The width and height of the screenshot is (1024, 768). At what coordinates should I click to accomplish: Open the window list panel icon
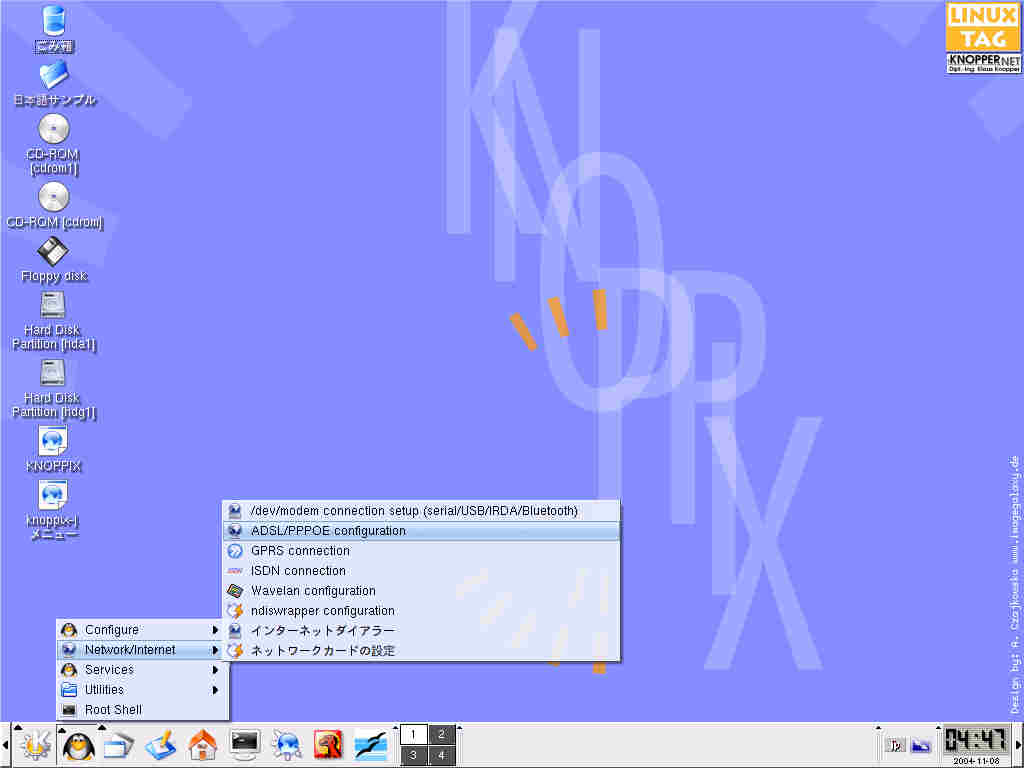tap(119, 746)
